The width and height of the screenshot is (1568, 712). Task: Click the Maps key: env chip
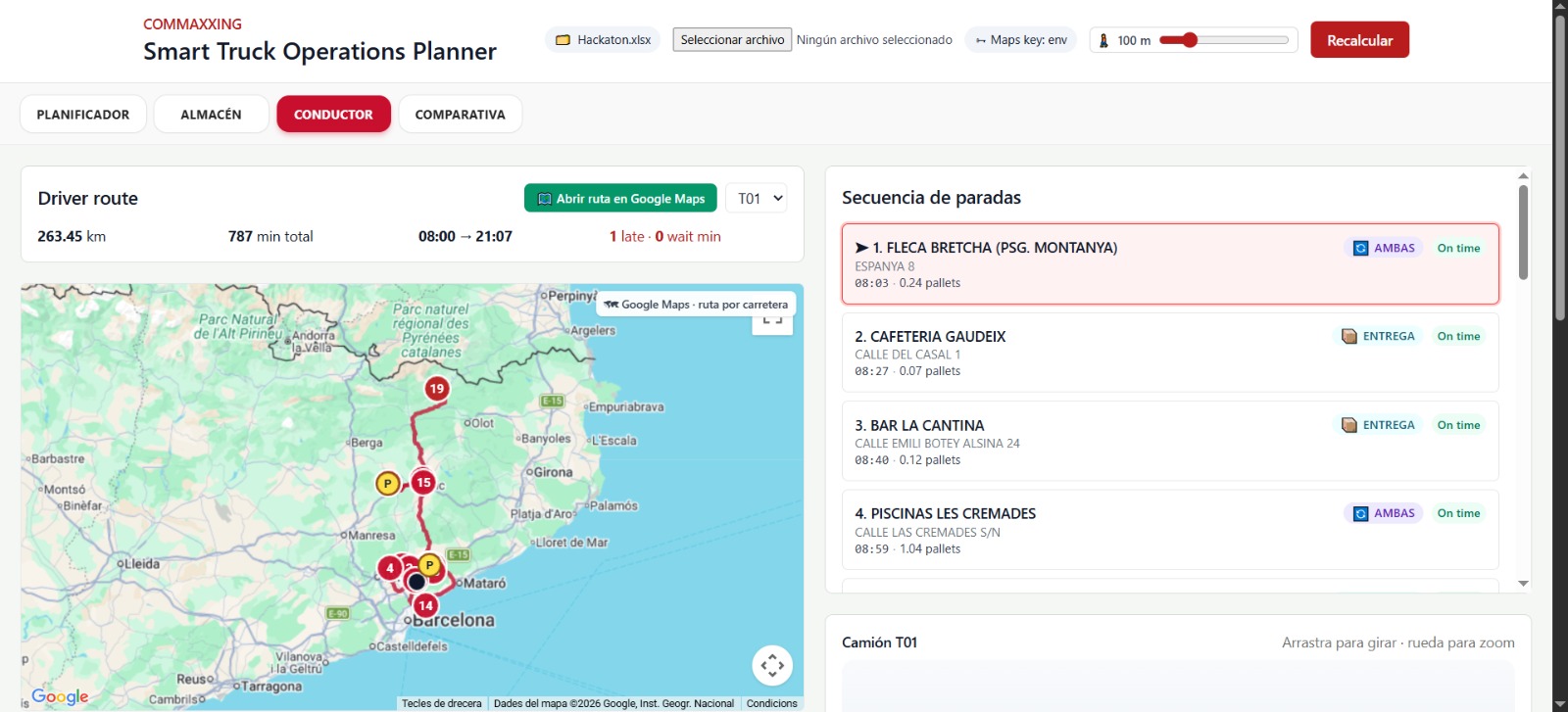1021,40
